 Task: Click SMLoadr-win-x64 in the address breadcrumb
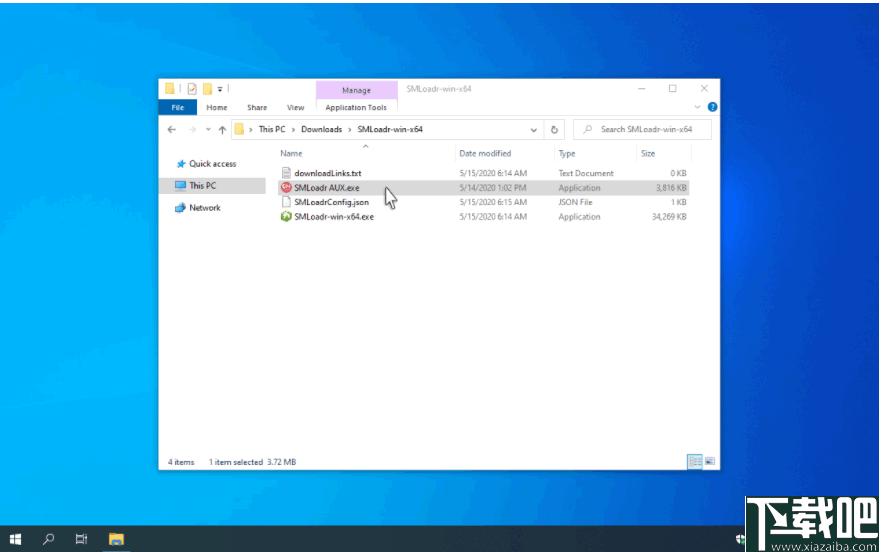(390, 129)
